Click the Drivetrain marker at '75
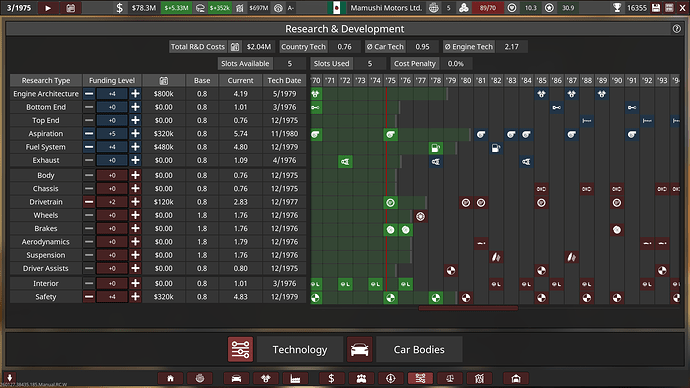 [x=390, y=203]
